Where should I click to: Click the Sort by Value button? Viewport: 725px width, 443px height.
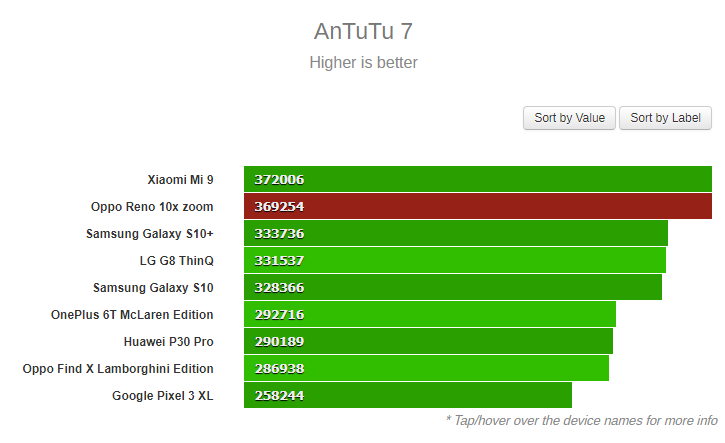click(x=569, y=118)
